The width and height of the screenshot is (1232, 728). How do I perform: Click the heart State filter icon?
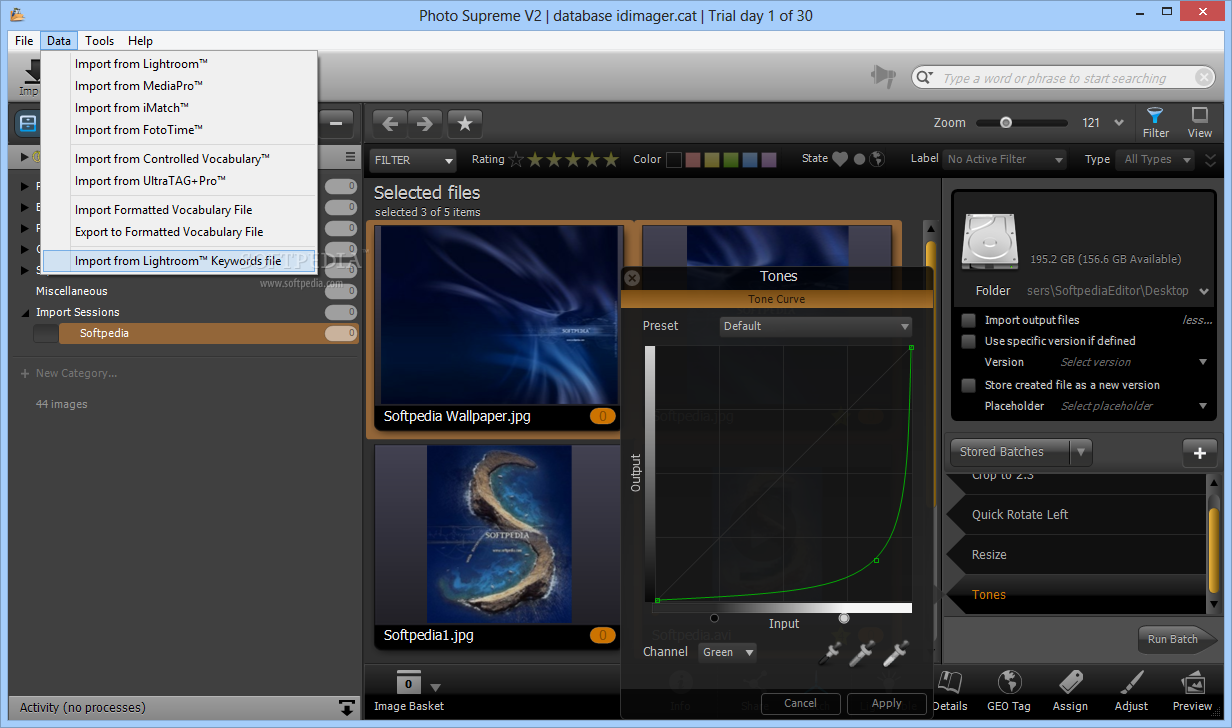pos(840,159)
